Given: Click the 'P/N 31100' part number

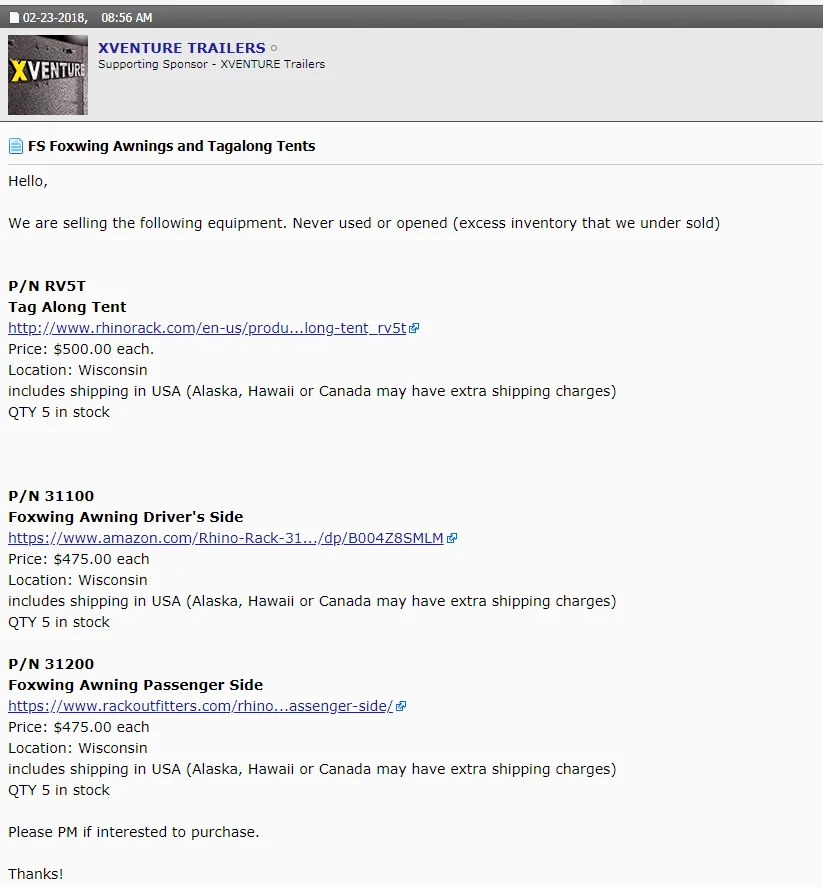Looking at the screenshot, I should point(51,496).
